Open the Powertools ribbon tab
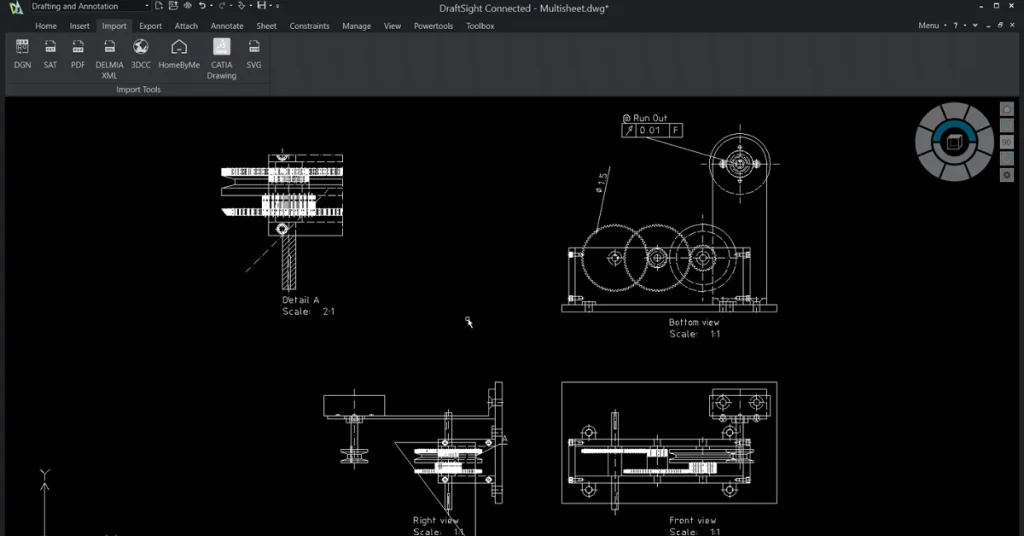Screen dimensions: 1024x536 point(433,26)
